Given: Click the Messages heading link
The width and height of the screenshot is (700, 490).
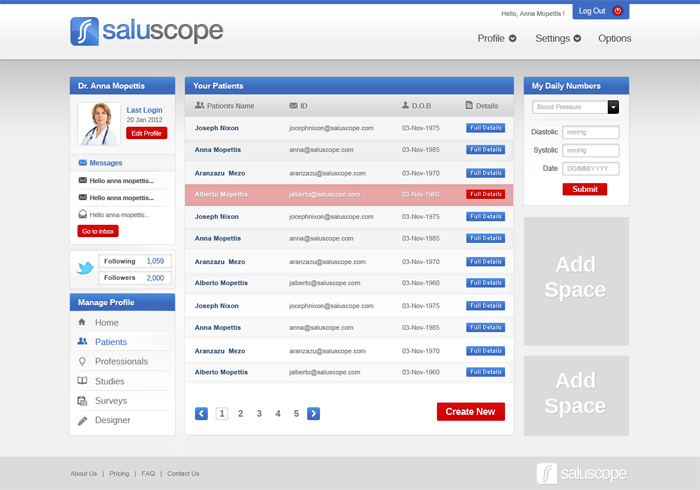Looking at the screenshot, I should [x=106, y=163].
